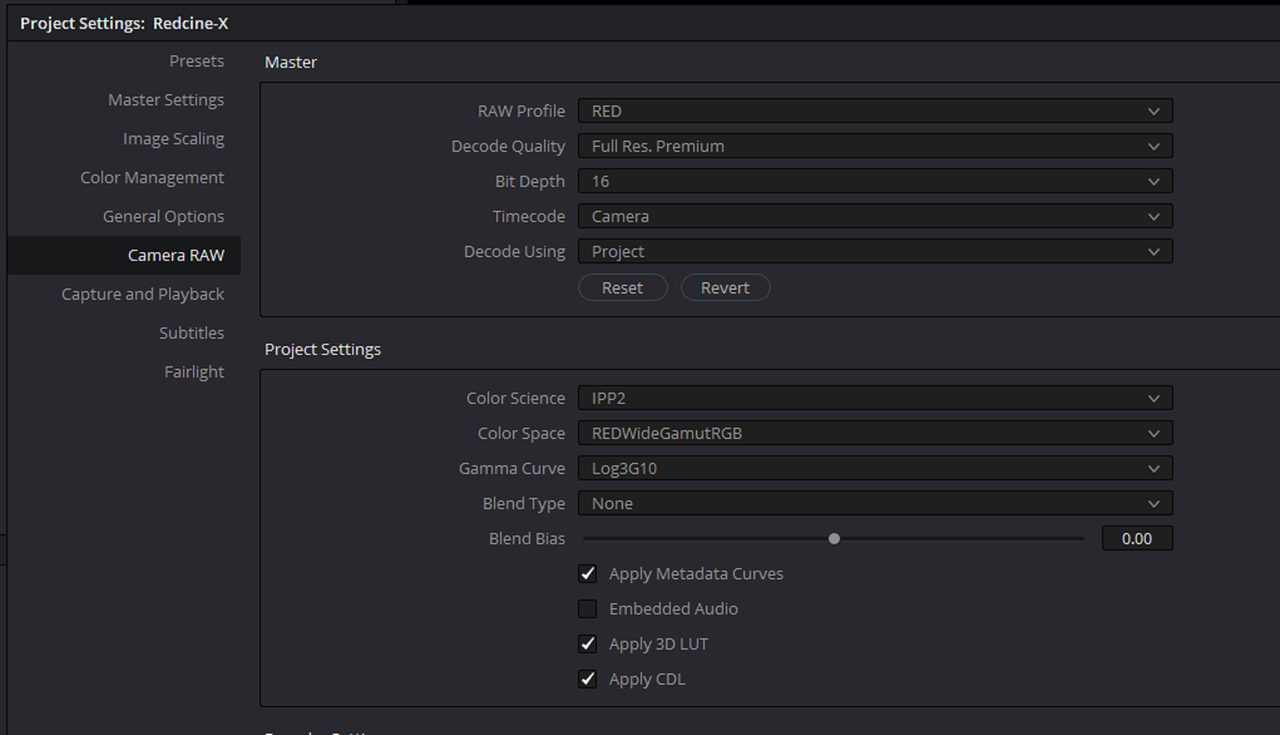This screenshot has height=735, width=1280.
Task: Disable Apply 3D LUT checkbox
Action: 587,644
